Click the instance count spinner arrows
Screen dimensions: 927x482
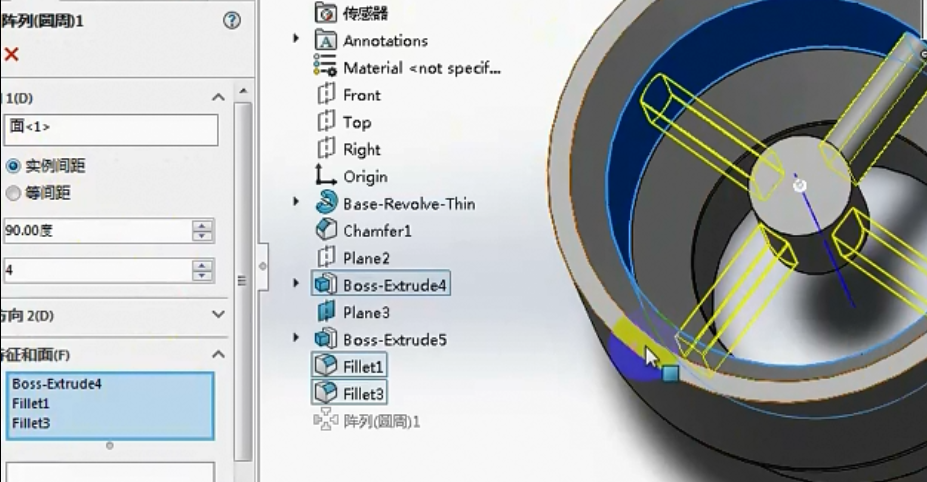(x=203, y=270)
